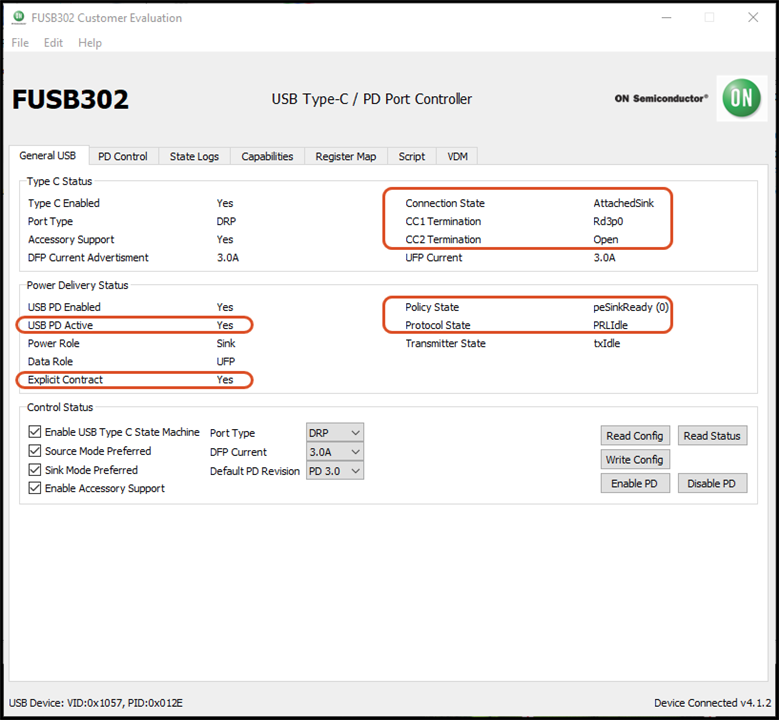The height and width of the screenshot is (720, 779).
Task: Click the Write Config button
Action: pyautogui.click(x=635, y=460)
